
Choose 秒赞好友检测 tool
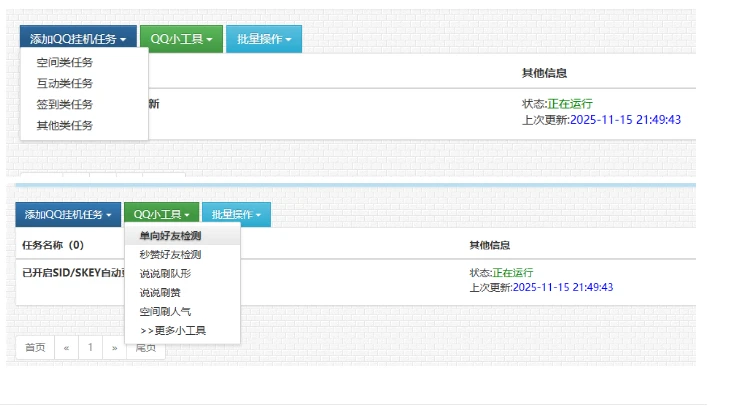point(182,255)
